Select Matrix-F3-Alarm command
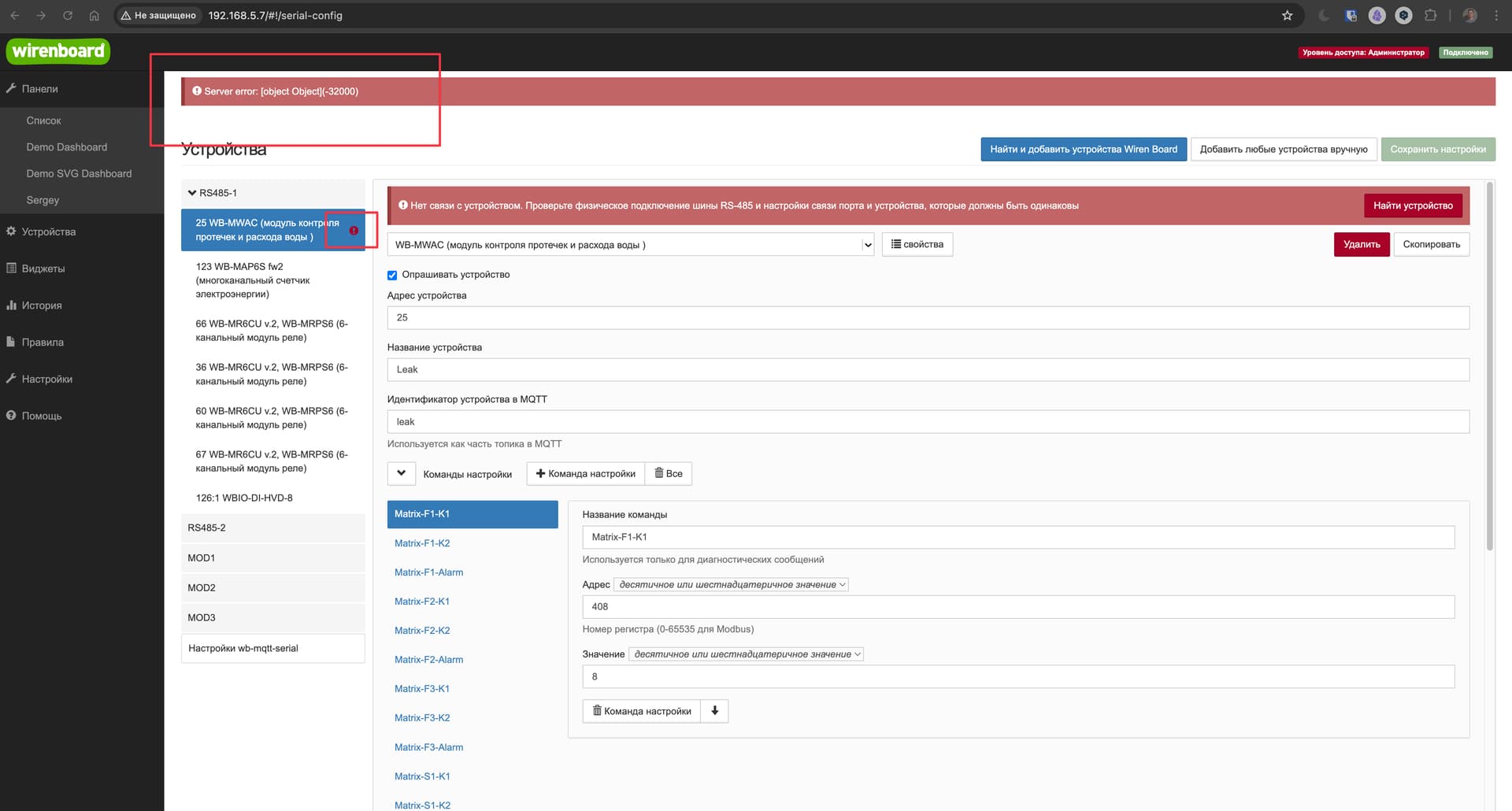Screen dimensions: 1512x811 (428, 747)
